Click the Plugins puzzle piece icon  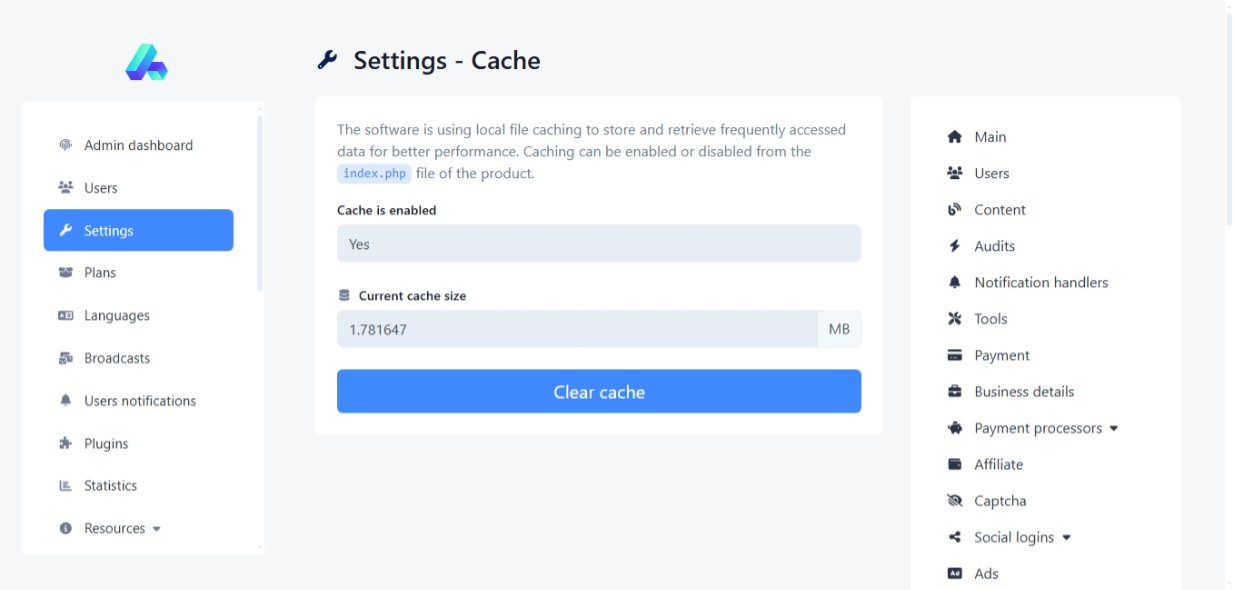point(66,444)
